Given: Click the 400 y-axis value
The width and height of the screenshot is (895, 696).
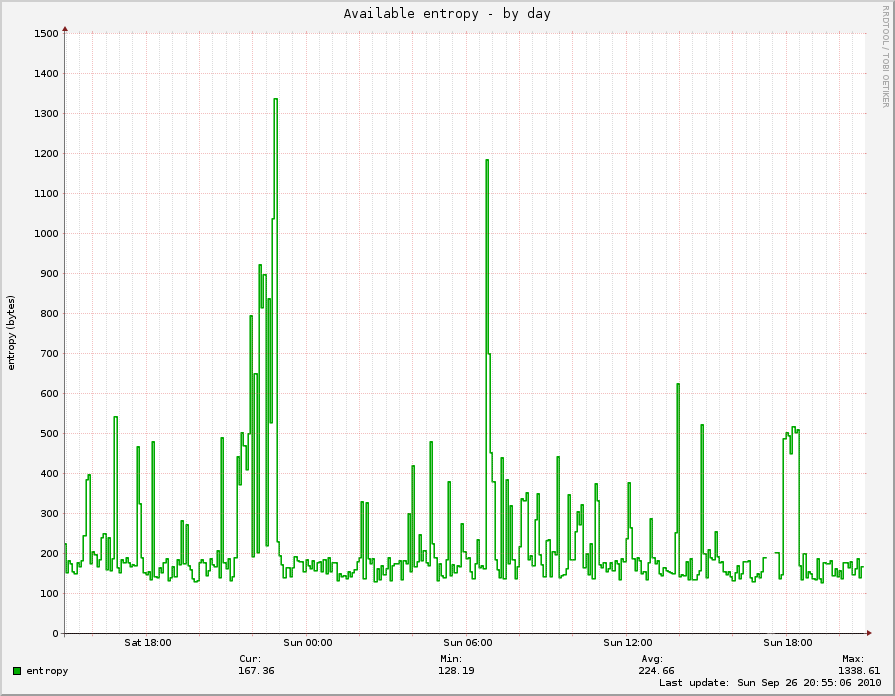Looking at the screenshot, I should (49, 473).
